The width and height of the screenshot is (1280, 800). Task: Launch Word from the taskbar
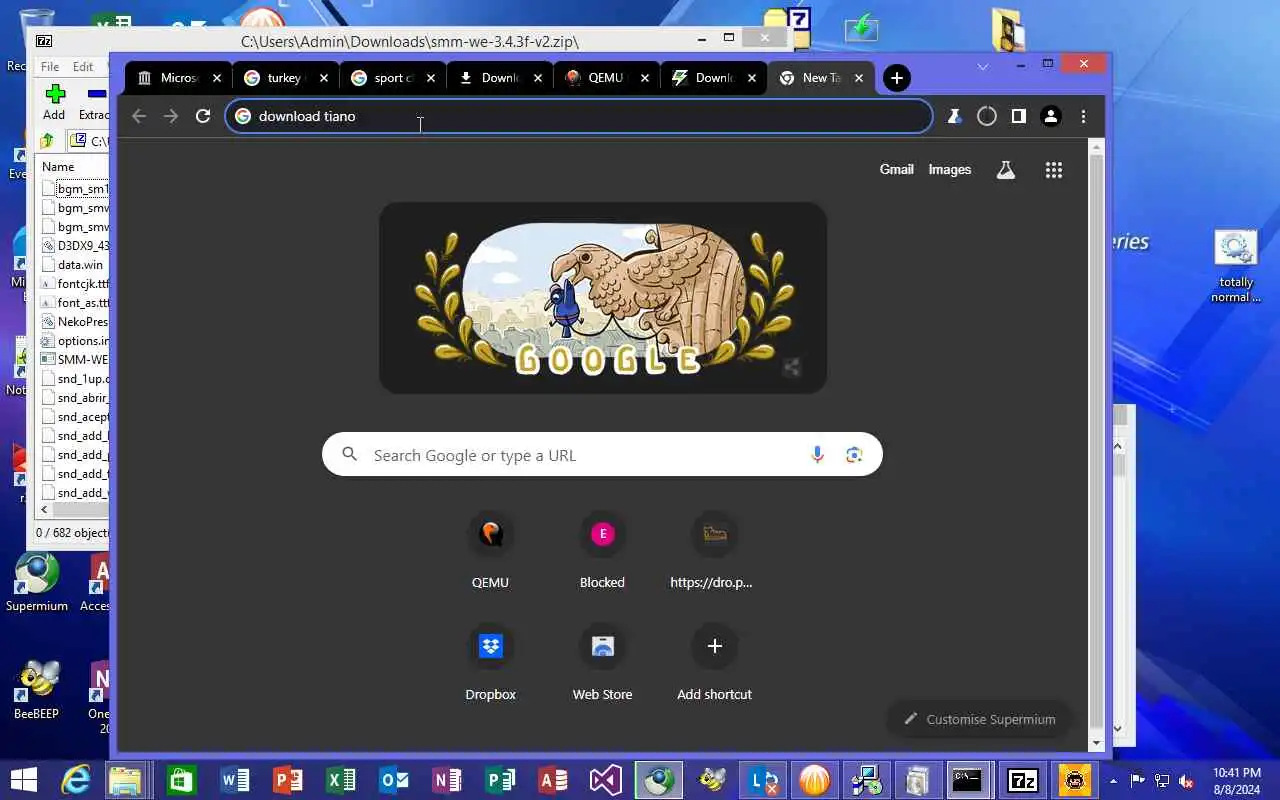click(234, 780)
